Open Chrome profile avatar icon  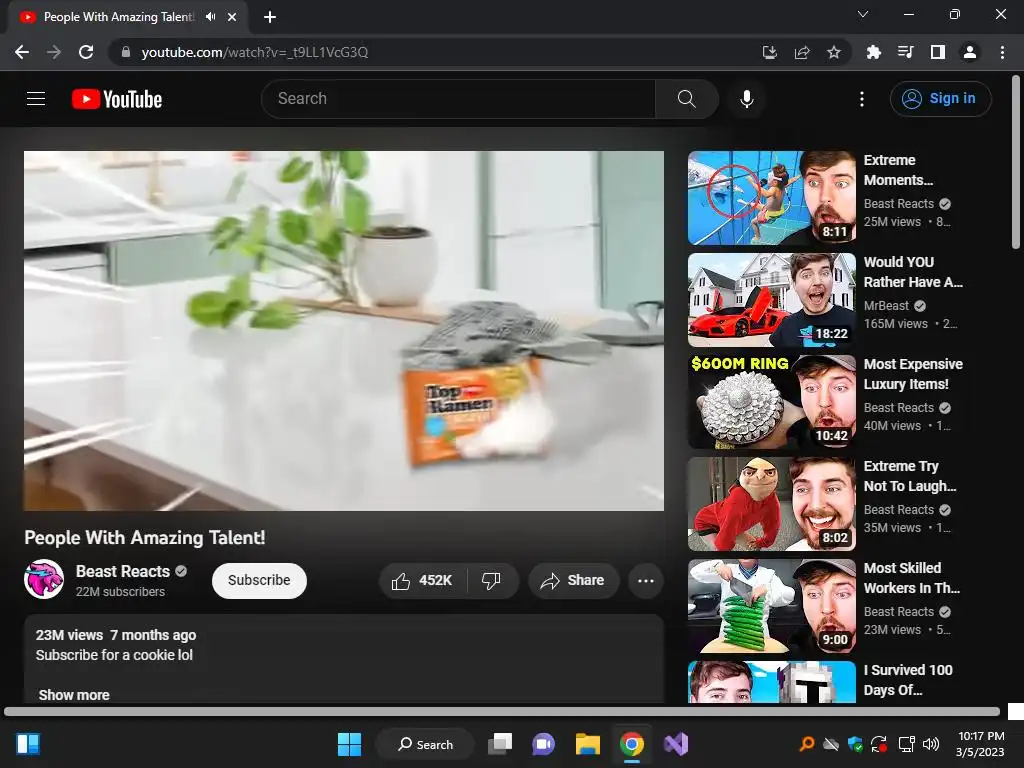tap(970, 52)
